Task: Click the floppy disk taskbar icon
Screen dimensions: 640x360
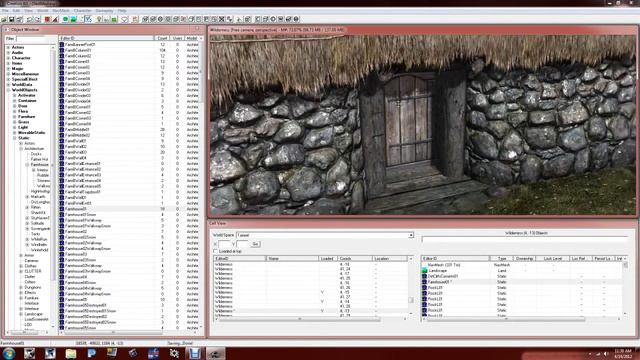Action: (x=195, y=353)
